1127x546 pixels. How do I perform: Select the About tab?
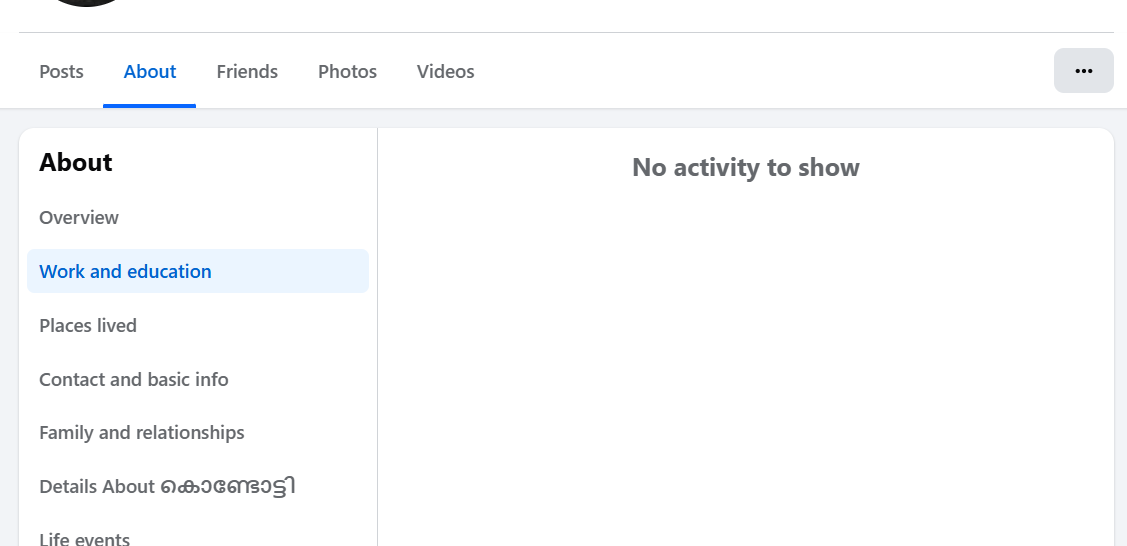pos(150,72)
